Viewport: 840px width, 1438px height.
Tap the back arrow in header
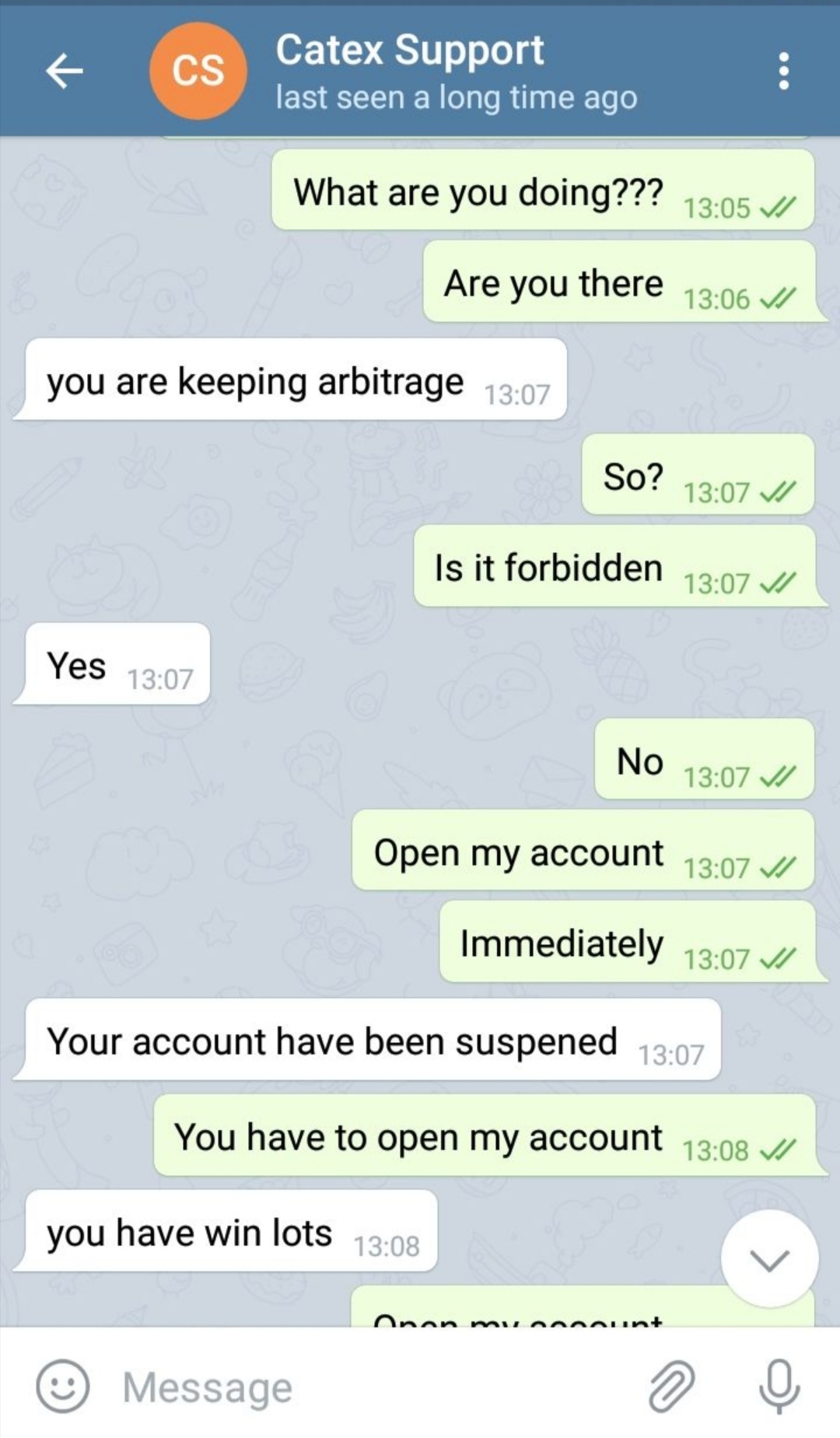click(x=64, y=72)
